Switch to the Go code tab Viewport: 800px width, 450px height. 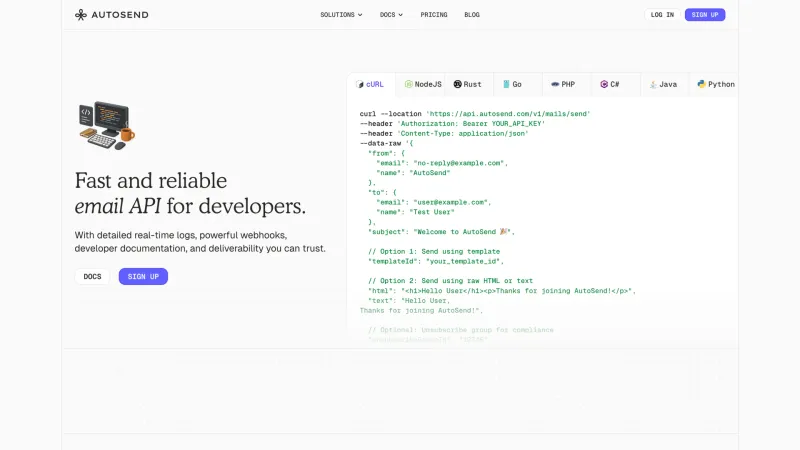click(517, 84)
